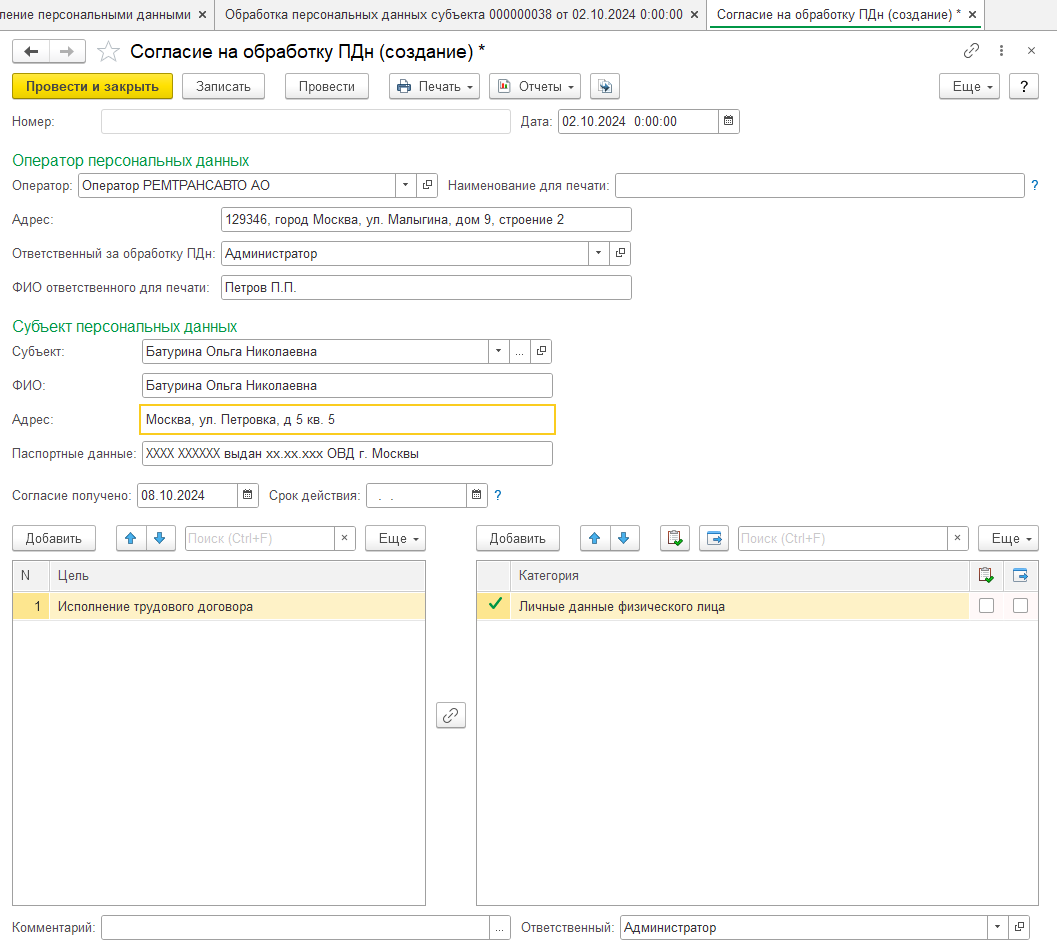
Task: Switch to Обработка персональных данных субъекта tab
Action: (x=454, y=14)
